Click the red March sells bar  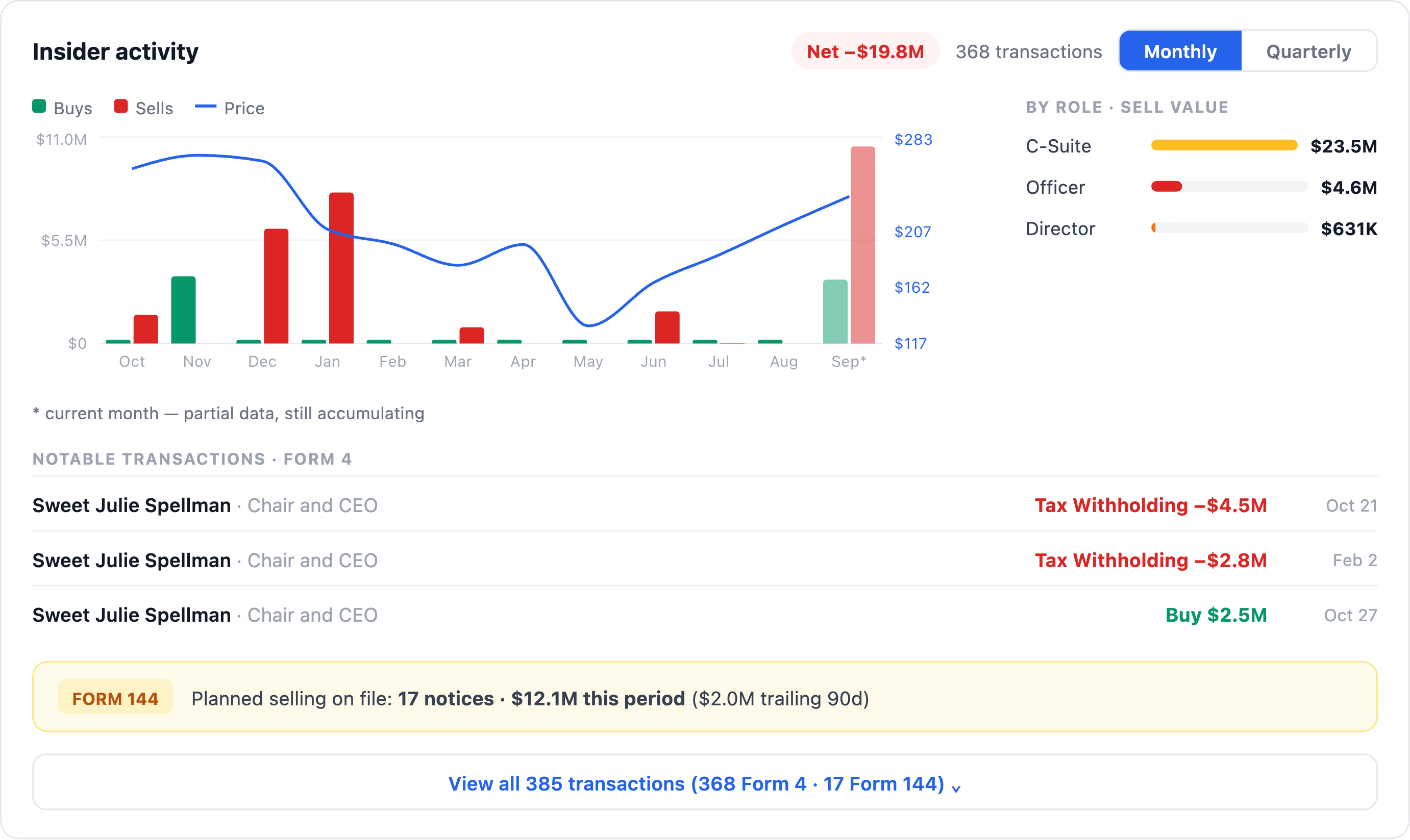coord(472,336)
